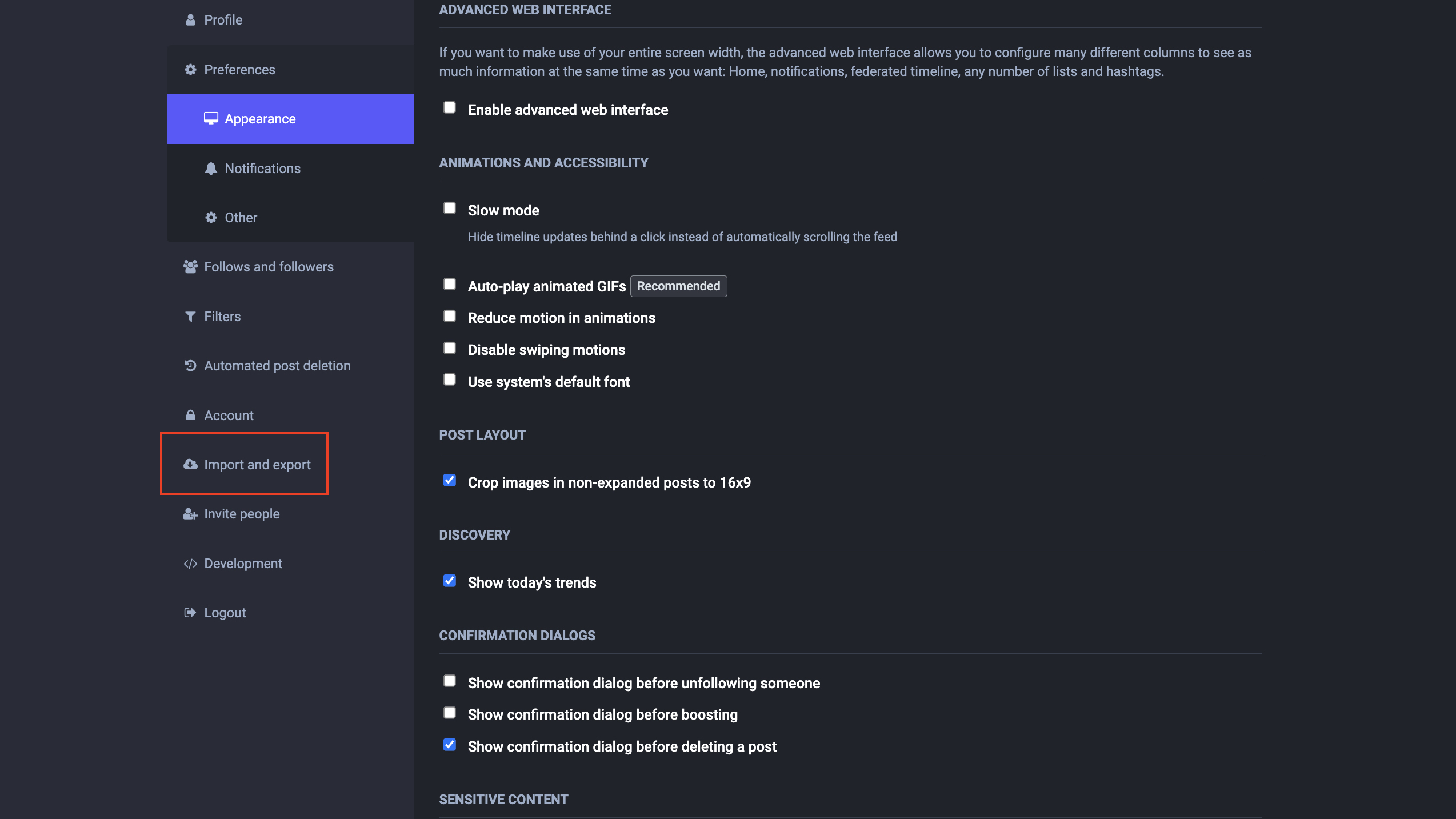Viewport: 1456px width, 819px height.
Task: Click the Confirmation Dialogs heading
Action: [517, 636]
